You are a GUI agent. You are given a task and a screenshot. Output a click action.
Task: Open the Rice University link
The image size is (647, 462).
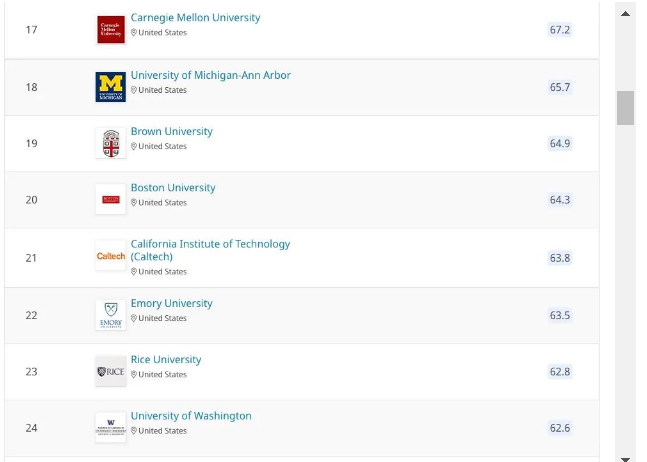coord(166,360)
